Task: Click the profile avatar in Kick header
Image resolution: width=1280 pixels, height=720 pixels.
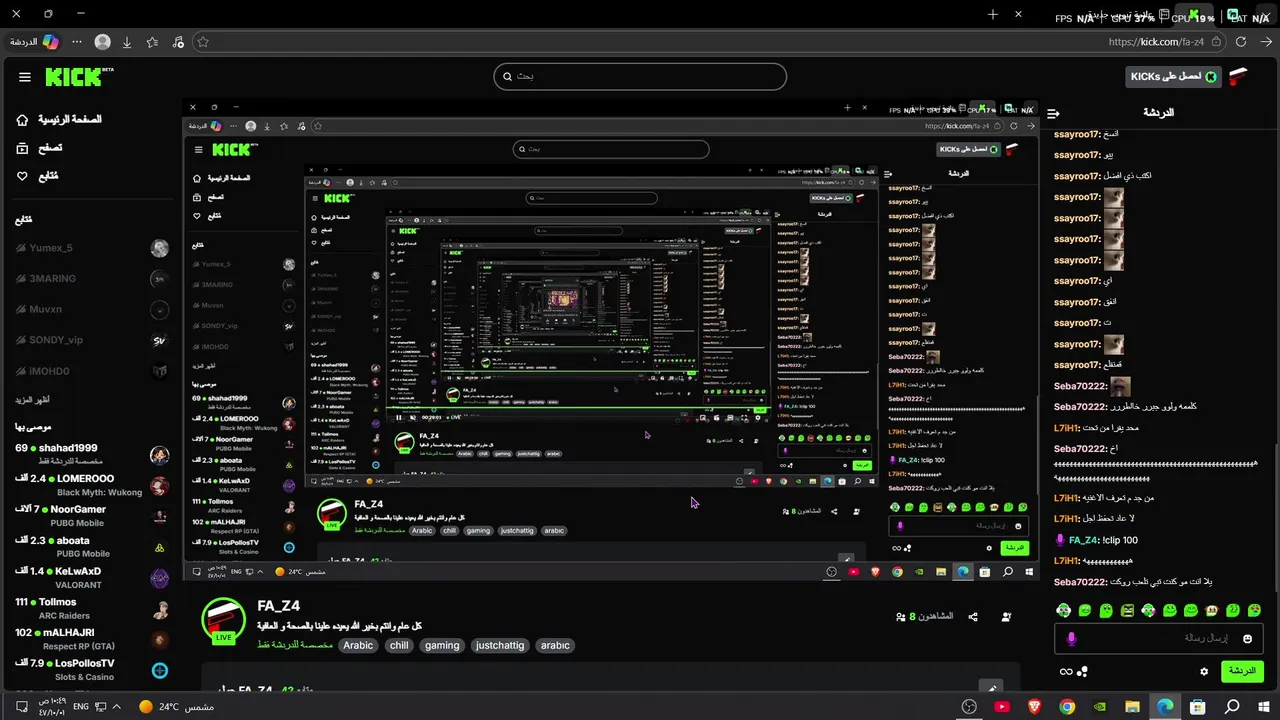Action: [1238, 76]
